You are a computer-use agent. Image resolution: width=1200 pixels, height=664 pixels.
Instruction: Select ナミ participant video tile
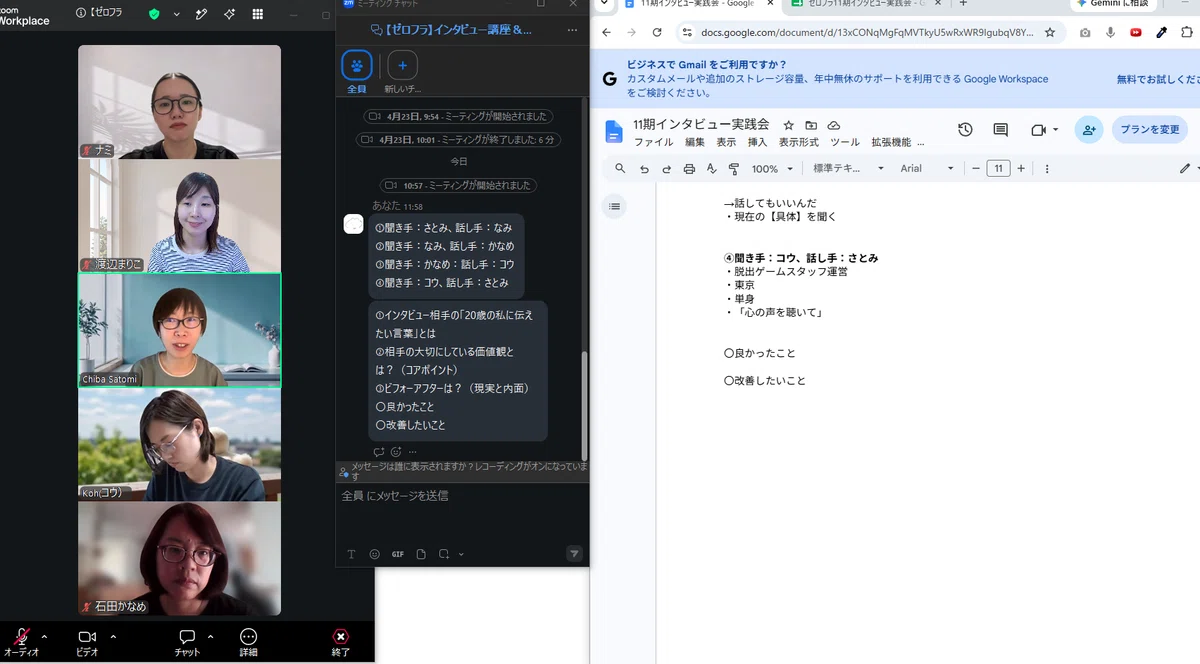[180, 102]
